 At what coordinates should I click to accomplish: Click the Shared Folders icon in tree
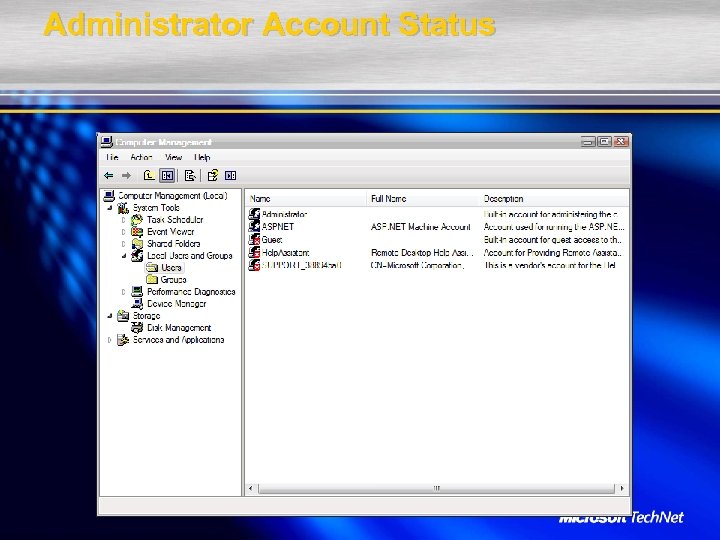click(x=137, y=244)
